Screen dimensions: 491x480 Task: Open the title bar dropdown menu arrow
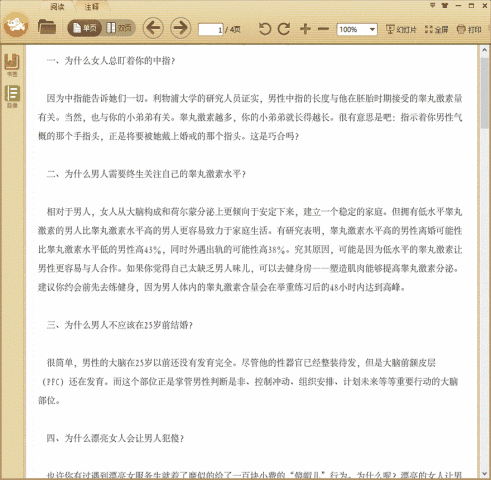432,5
